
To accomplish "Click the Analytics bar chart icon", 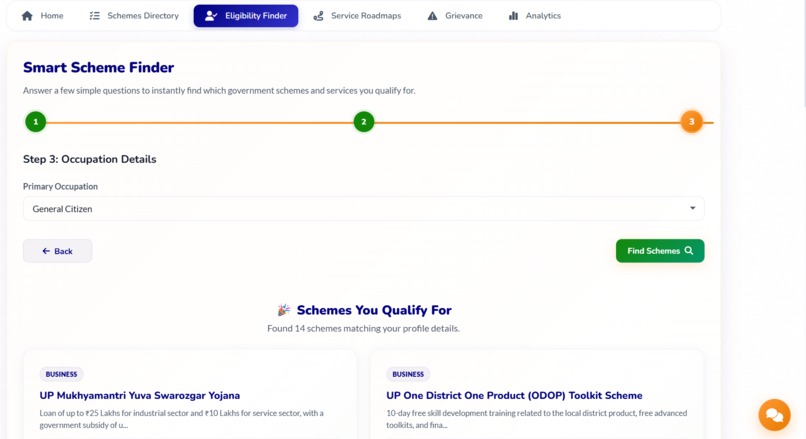I will [513, 16].
